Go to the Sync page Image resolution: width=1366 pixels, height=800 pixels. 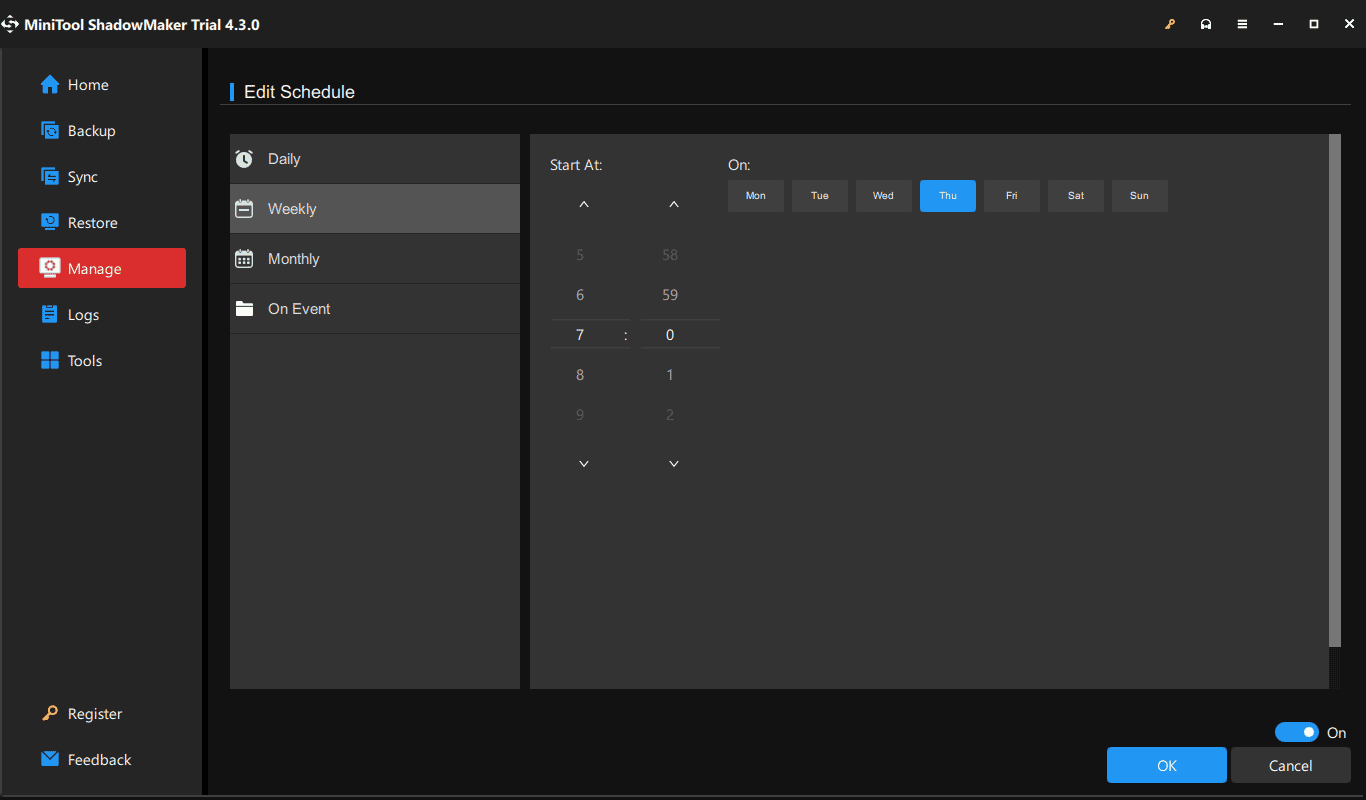(x=102, y=177)
